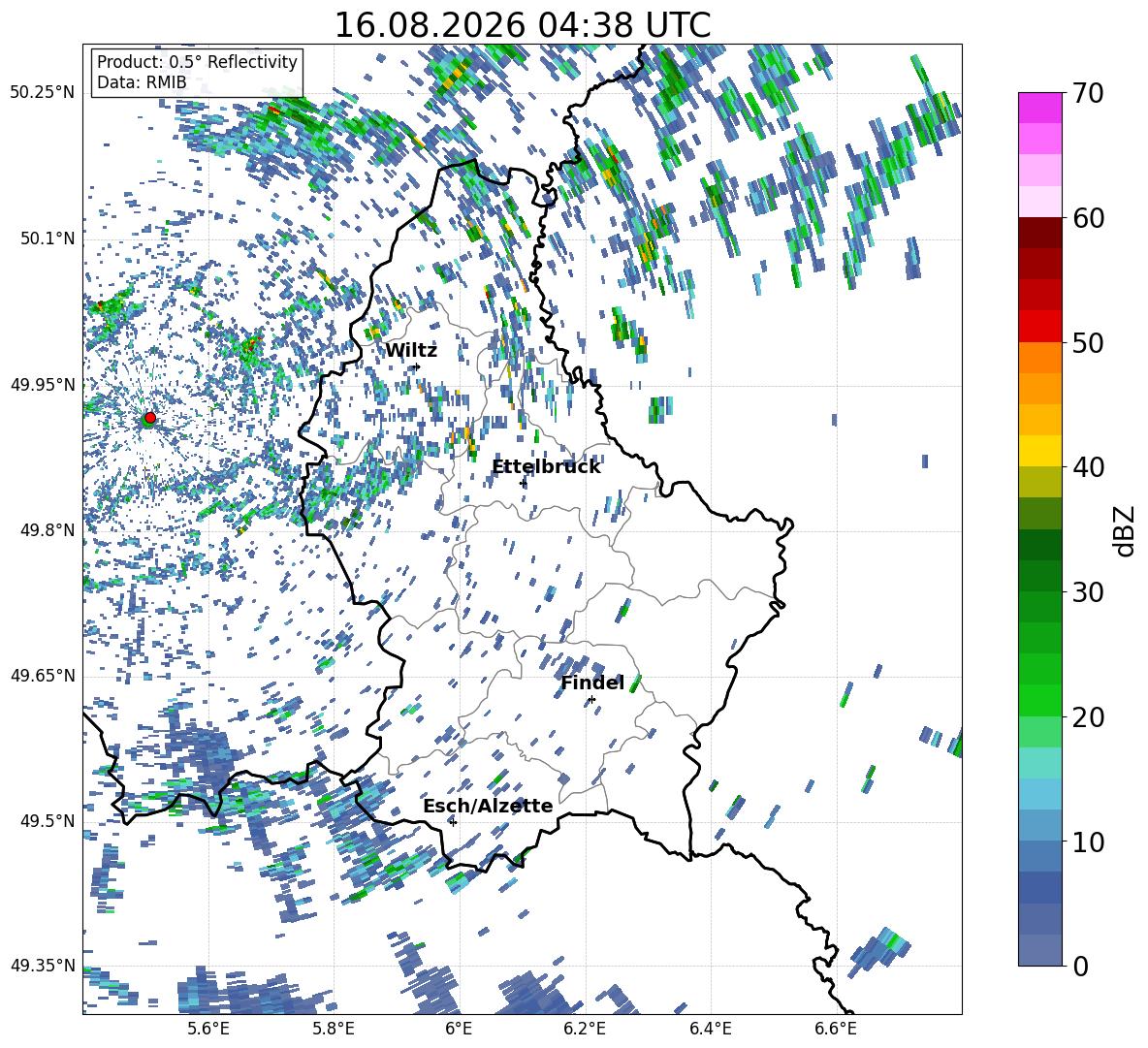This screenshot has width=1148, height=1048.
Task: Click the yellow 40 dBZ colorbar segment
Action: 1039,451
